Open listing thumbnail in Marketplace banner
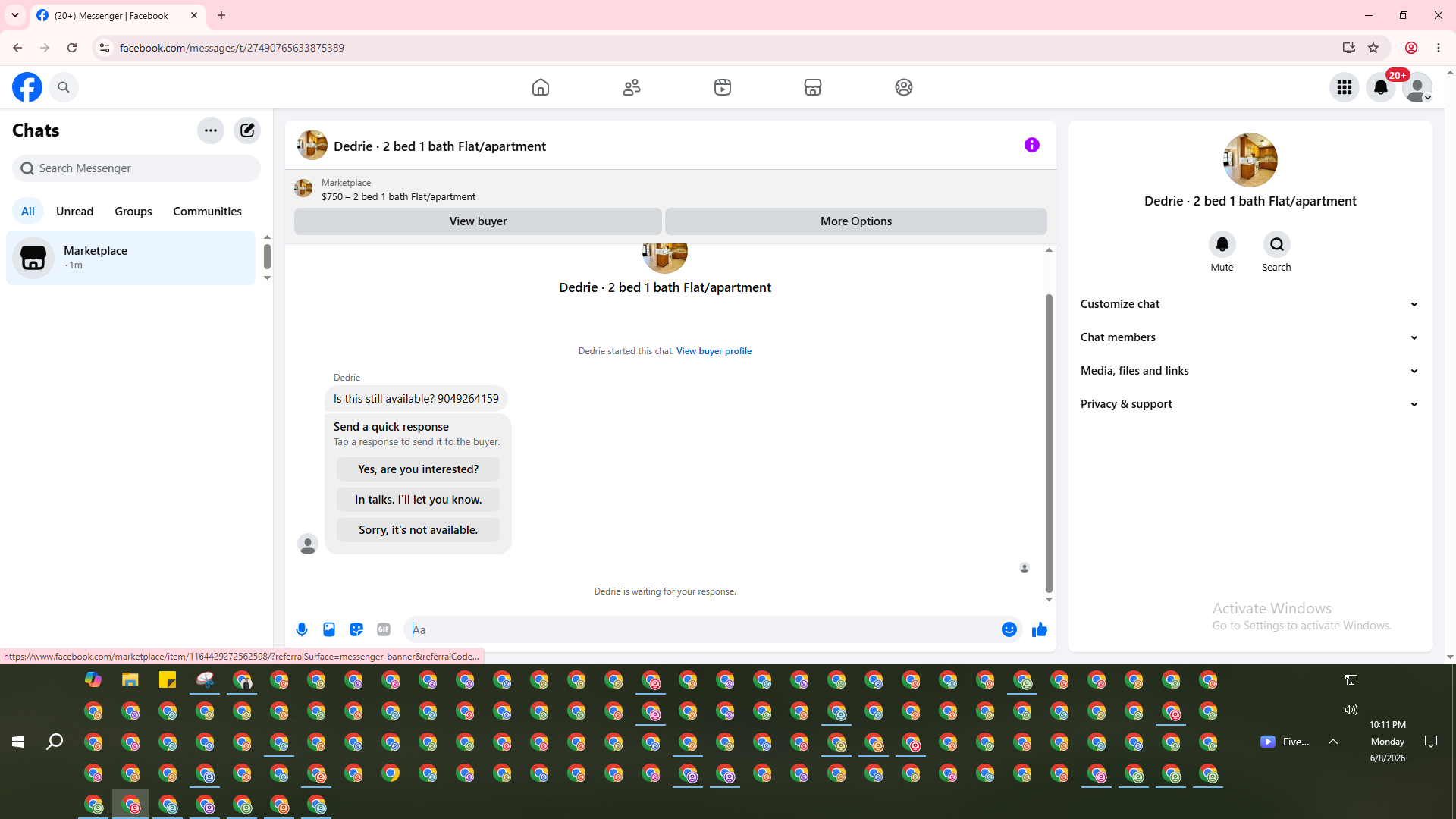Image resolution: width=1456 pixels, height=819 pixels. (x=303, y=188)
